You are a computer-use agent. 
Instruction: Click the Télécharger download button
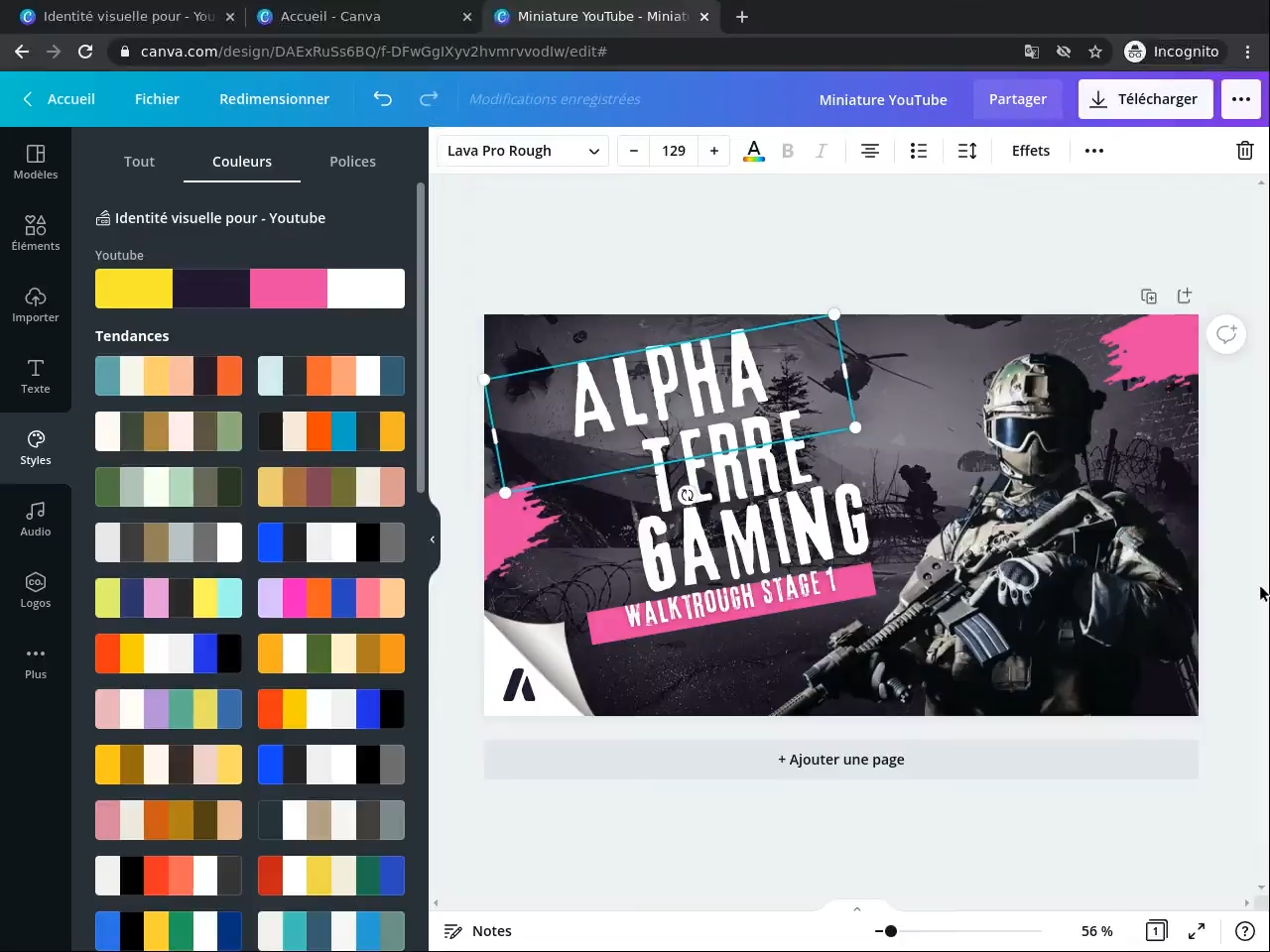[x=1145, y=99]
